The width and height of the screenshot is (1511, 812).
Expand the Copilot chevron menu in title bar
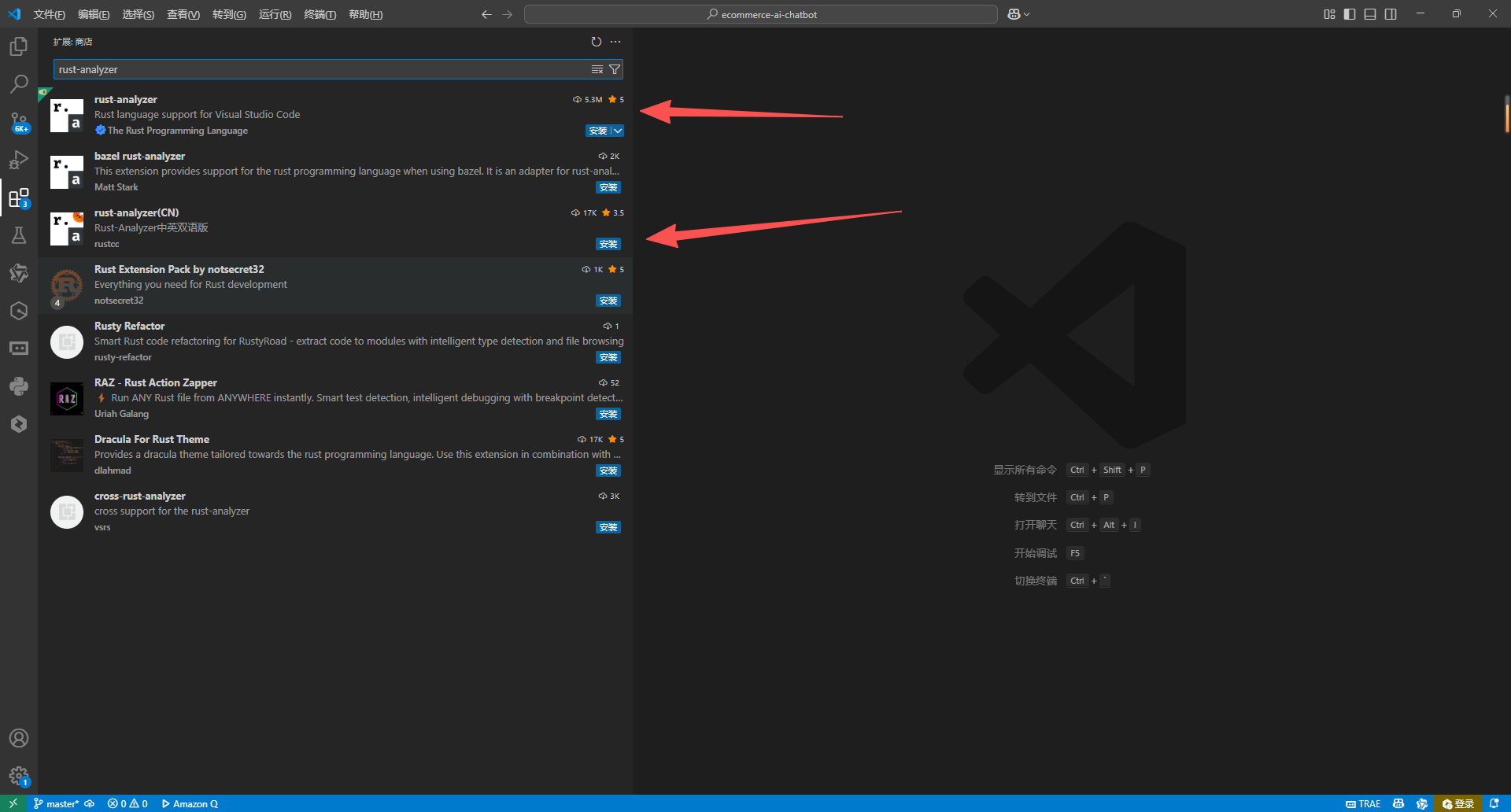coord(1026,14)
